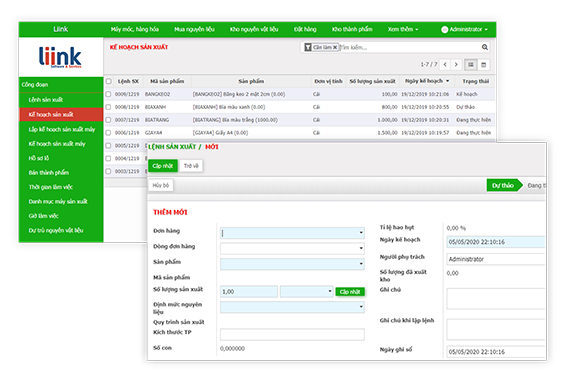Select Kế hoạch sản xuất in sidebar
The height and width of the screenshot is (382, 570).
point(61,114)
